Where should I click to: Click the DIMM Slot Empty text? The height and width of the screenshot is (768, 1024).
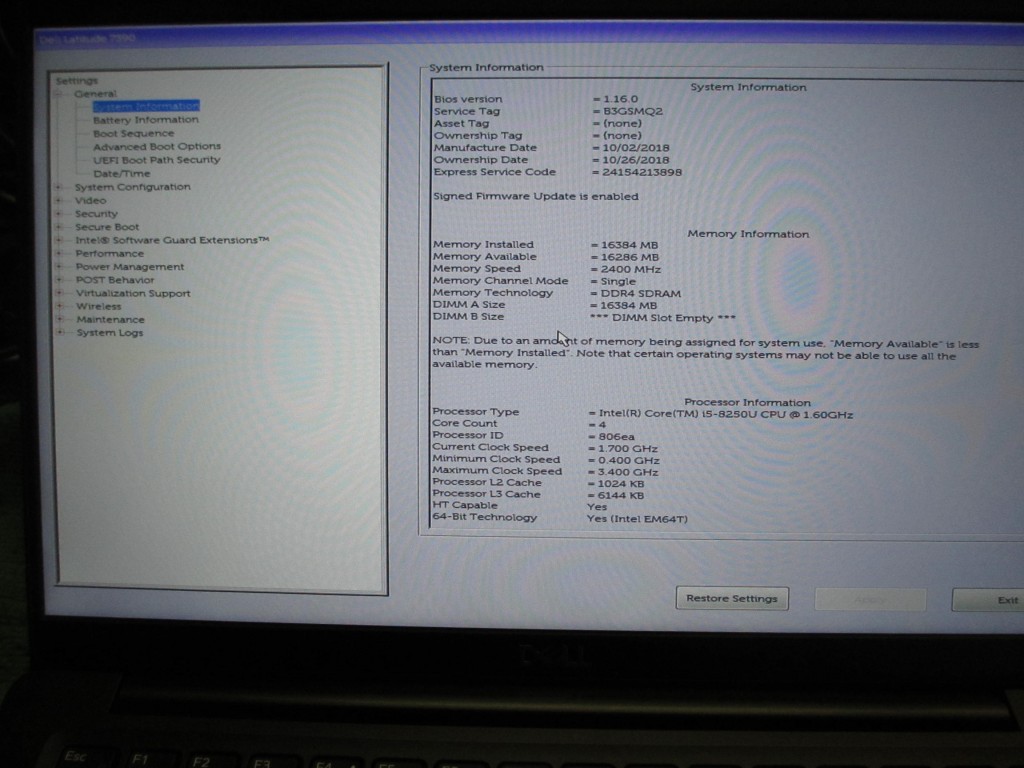tap(662, 318)
